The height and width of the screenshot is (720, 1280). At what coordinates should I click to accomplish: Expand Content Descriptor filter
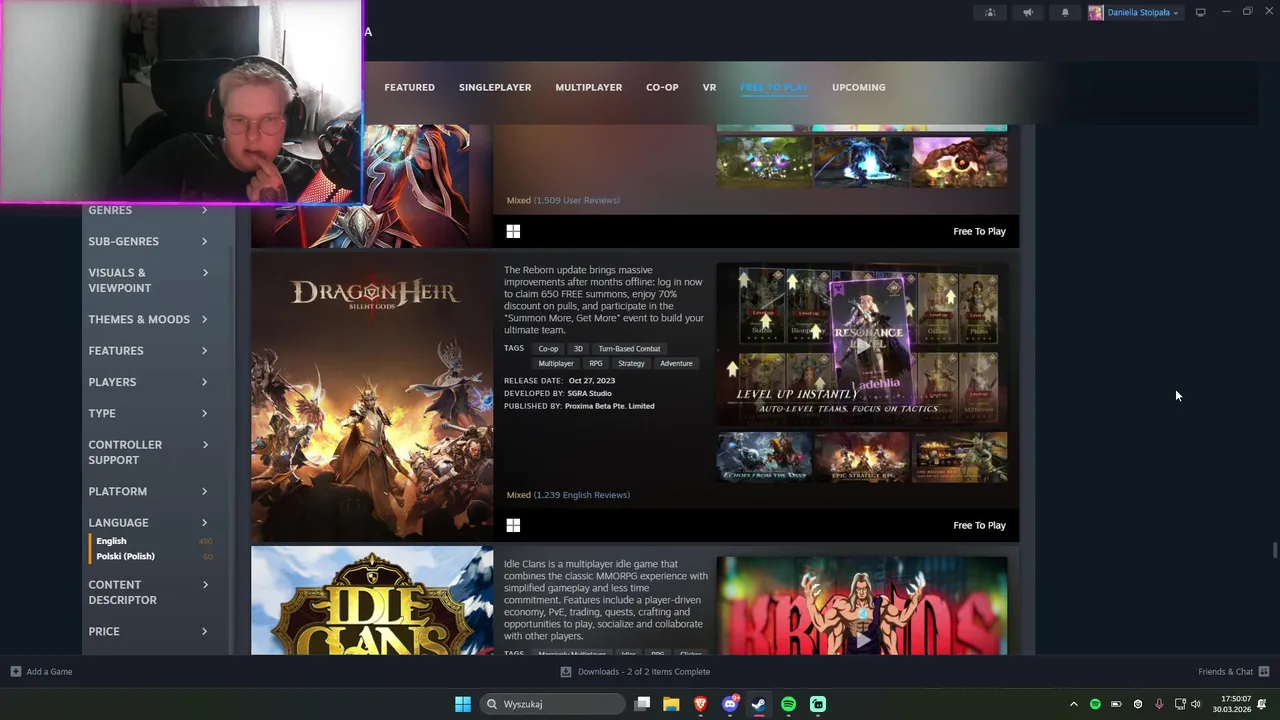[148, 592]
